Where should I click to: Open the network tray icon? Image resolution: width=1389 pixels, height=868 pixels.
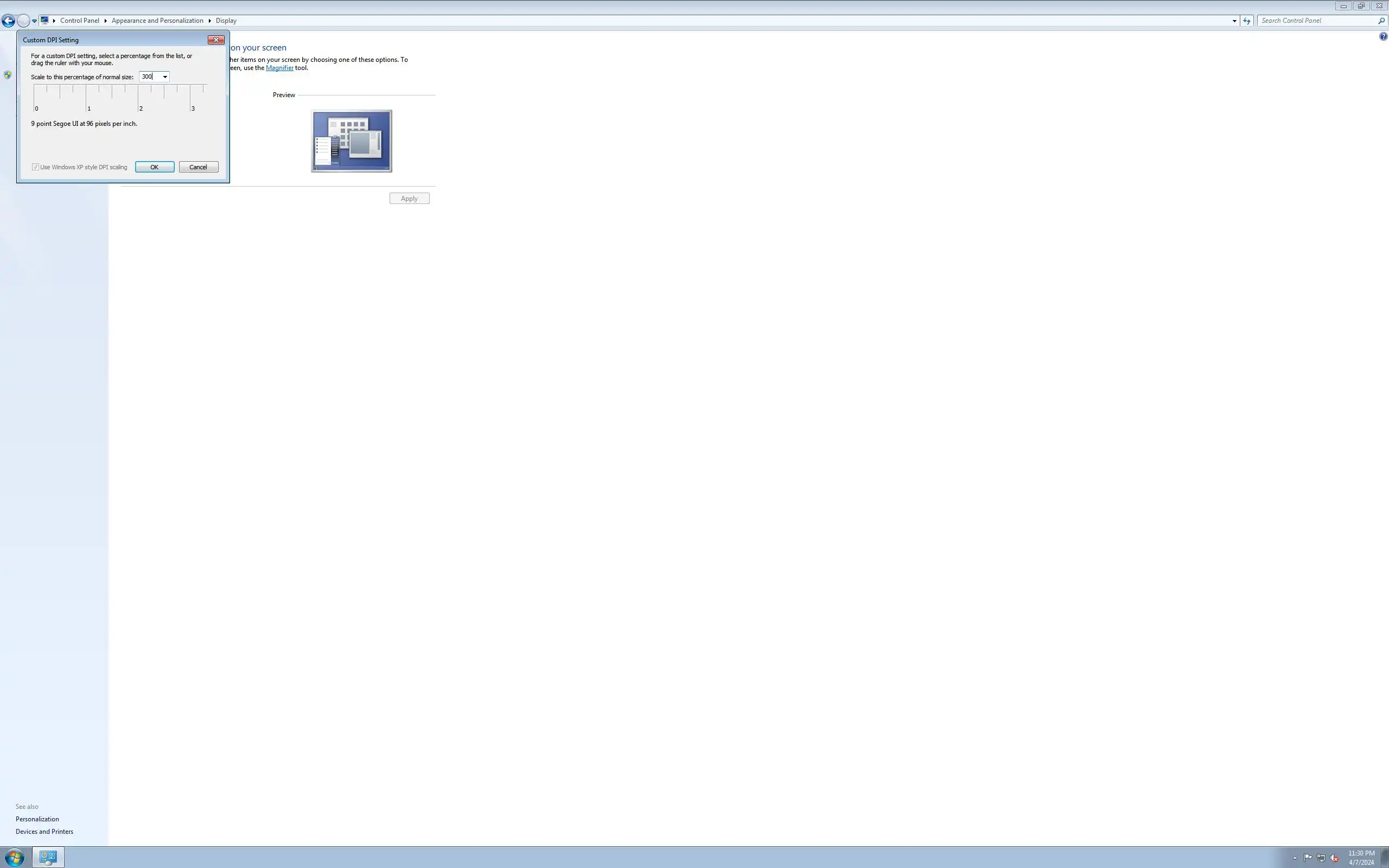(x=1321, y=858)
